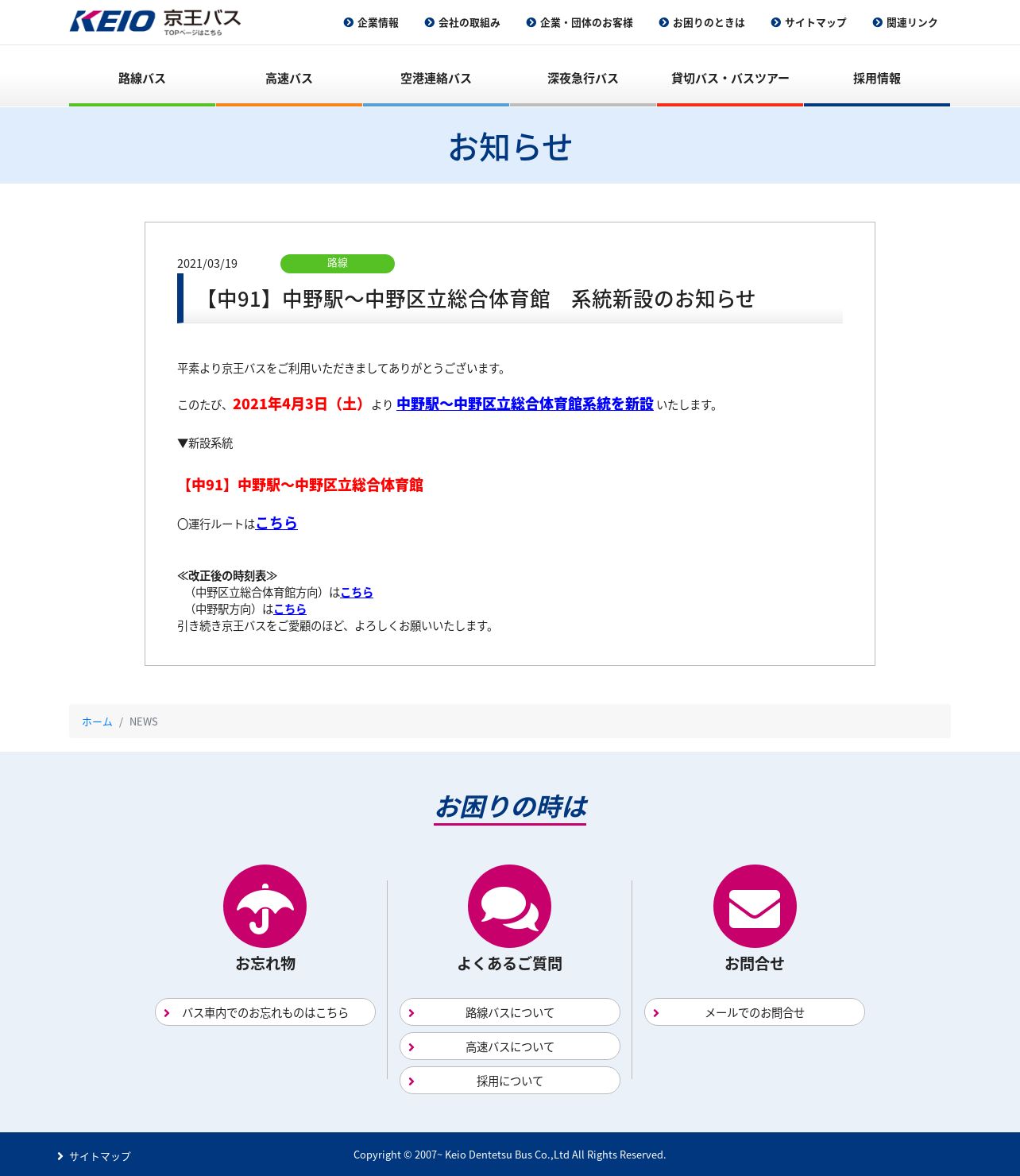Click arrow icon beside 企業・団体のお客様

click(531, 22)
